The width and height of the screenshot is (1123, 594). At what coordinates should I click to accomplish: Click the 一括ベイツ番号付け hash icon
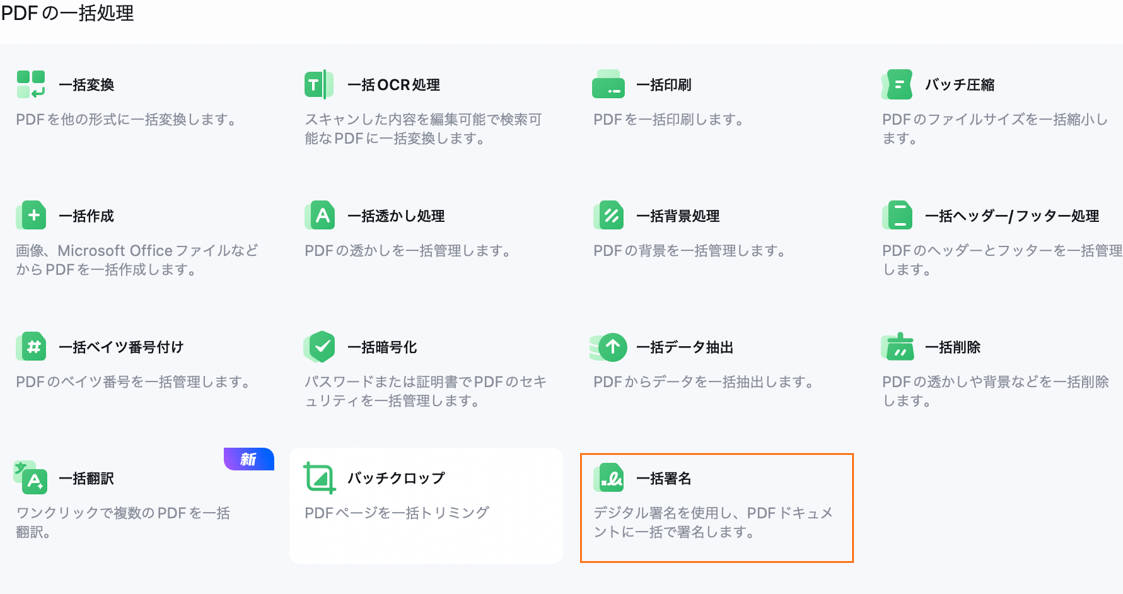pos(31,347)
